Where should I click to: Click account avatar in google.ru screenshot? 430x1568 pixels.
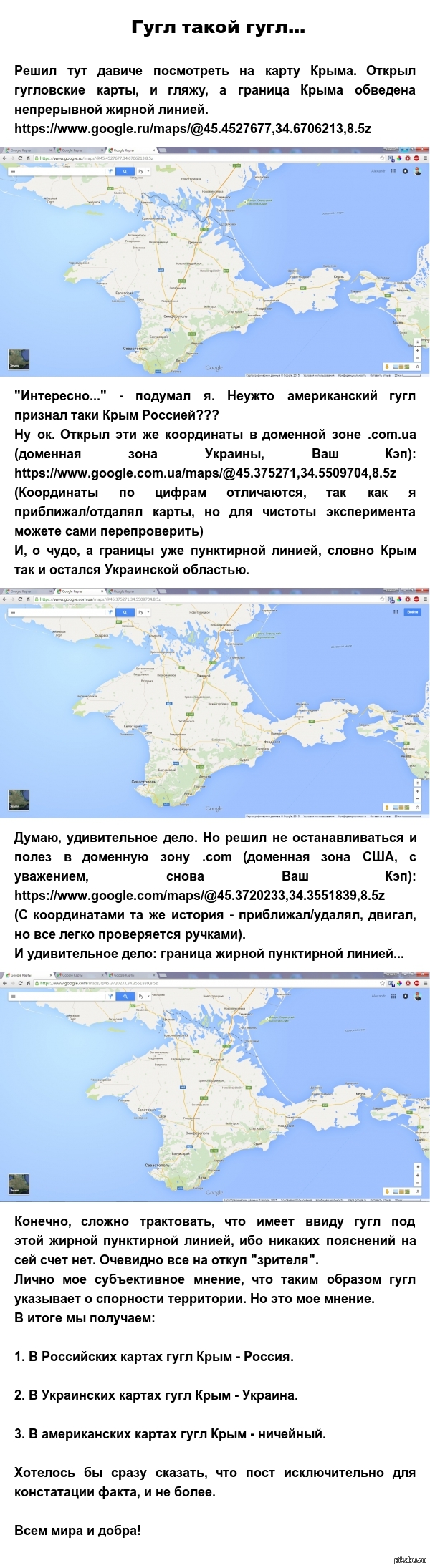[x=417, y=171]
